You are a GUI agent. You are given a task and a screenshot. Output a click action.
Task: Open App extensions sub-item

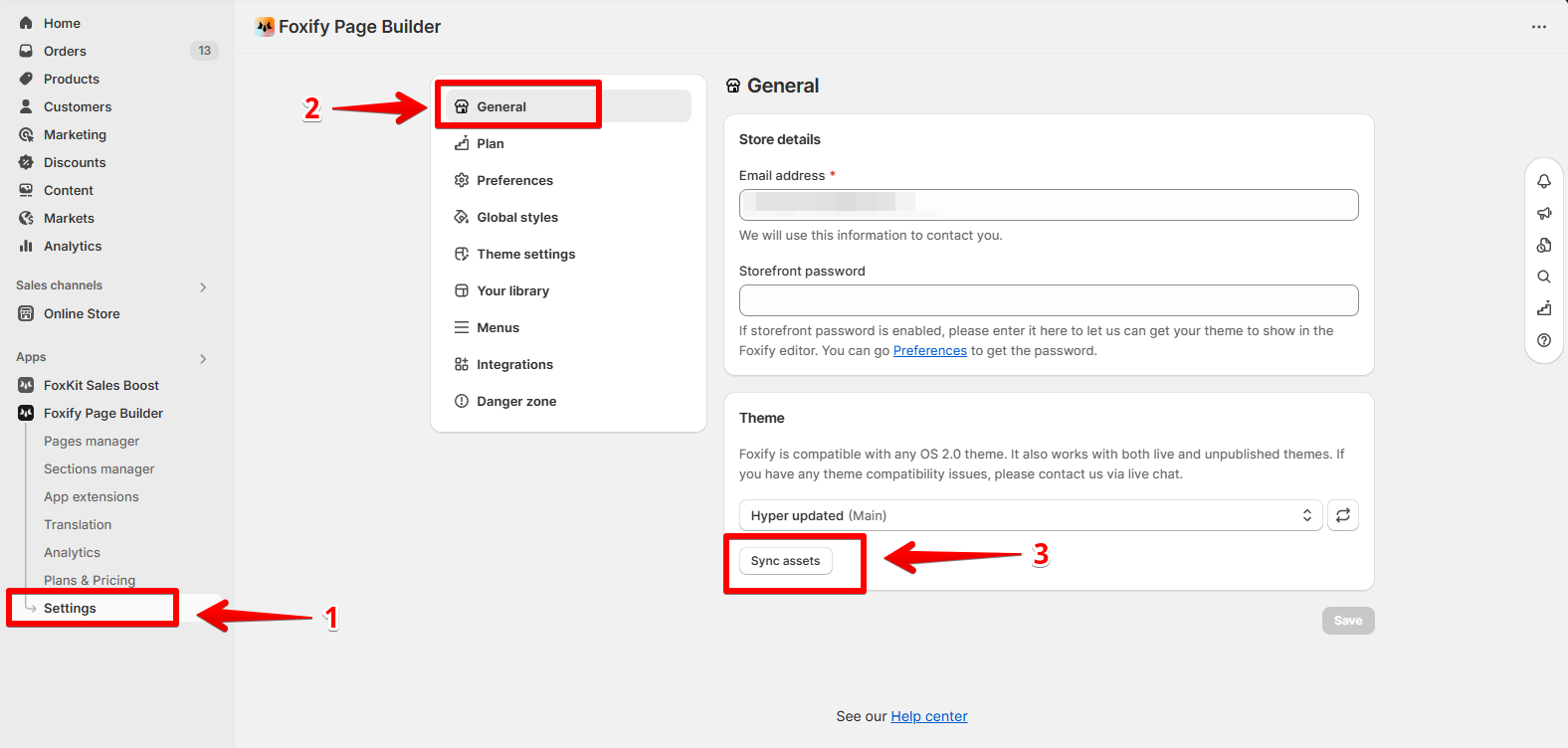(x=91, y=496)
